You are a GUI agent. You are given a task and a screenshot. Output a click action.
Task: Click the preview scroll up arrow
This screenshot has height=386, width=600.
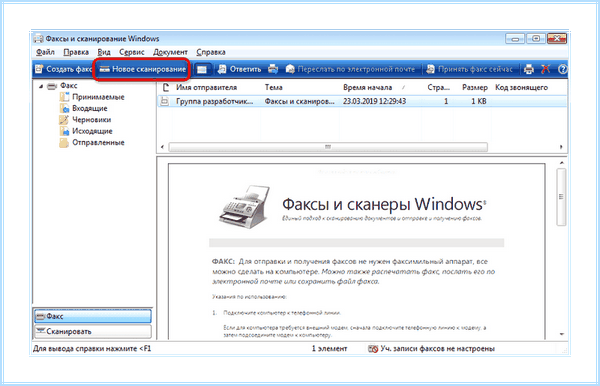(x=561, y=163)
